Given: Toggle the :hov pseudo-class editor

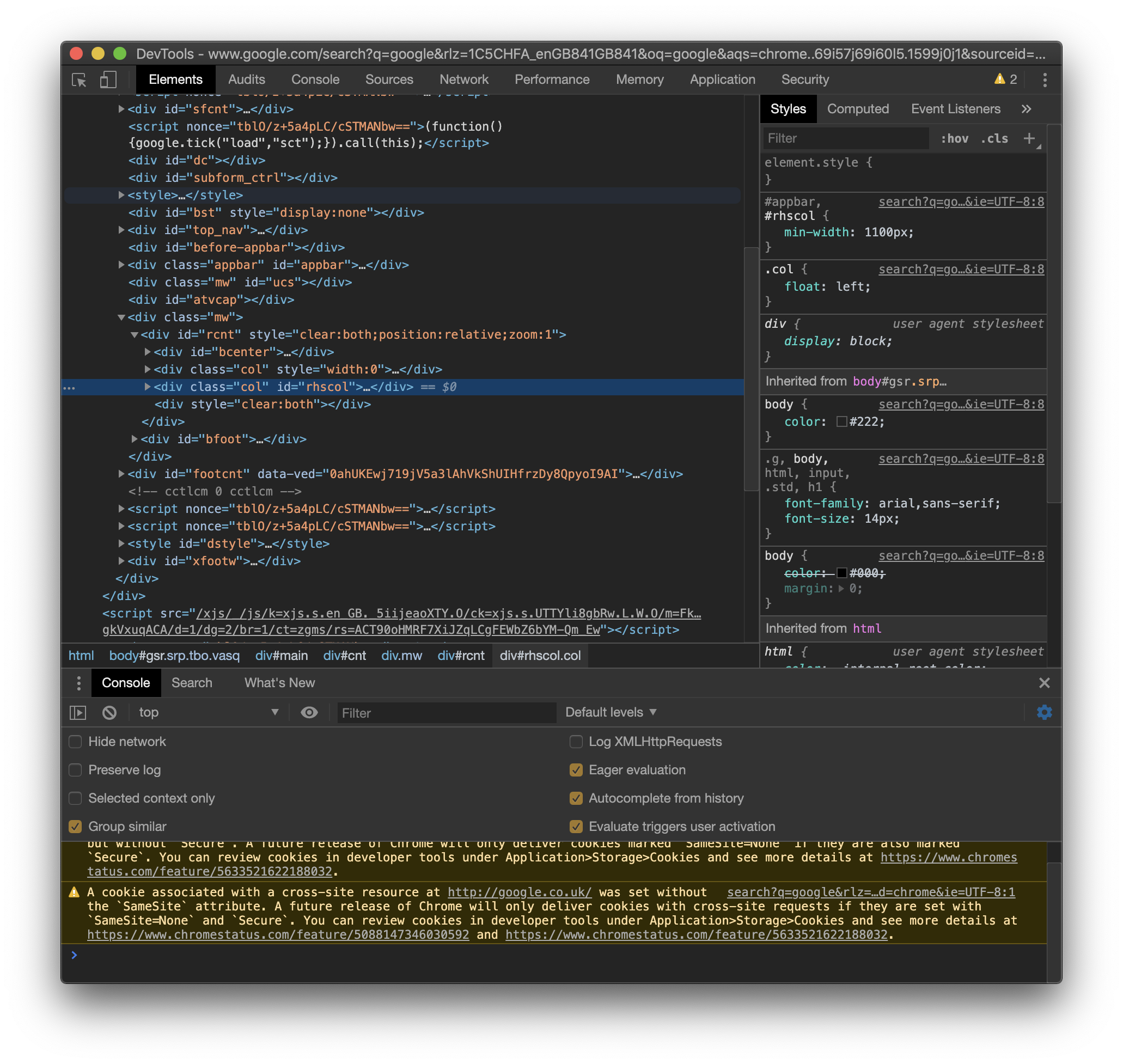Looking at the screenshot, I should pos(955,138).
